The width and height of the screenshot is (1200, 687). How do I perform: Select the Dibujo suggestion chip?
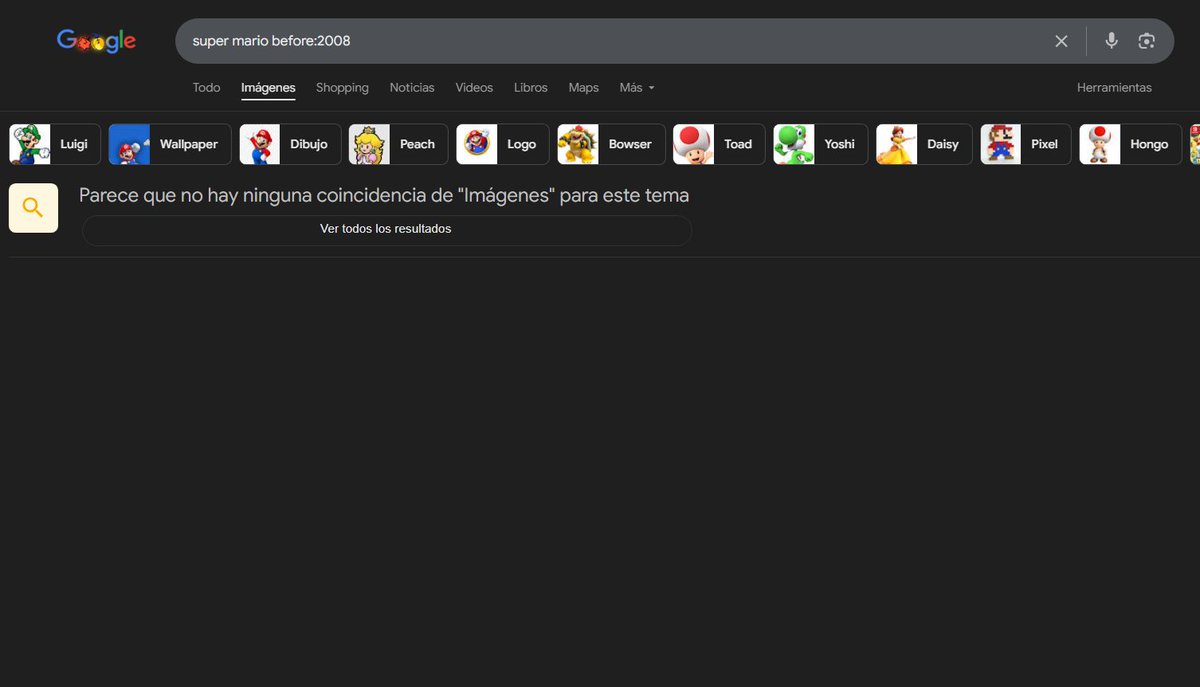(290, 144)
